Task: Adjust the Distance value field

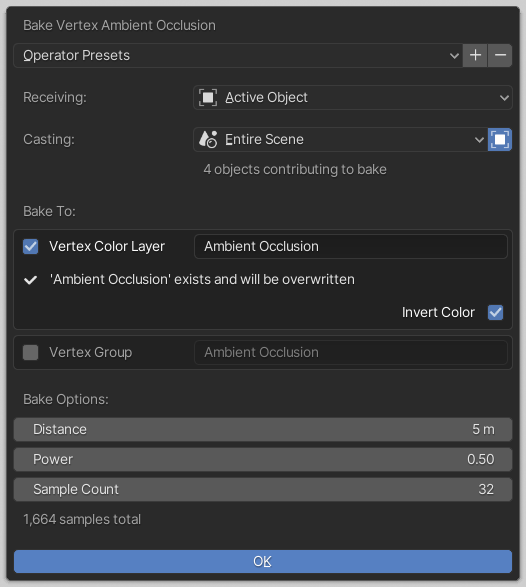Action: click(263, 430)
